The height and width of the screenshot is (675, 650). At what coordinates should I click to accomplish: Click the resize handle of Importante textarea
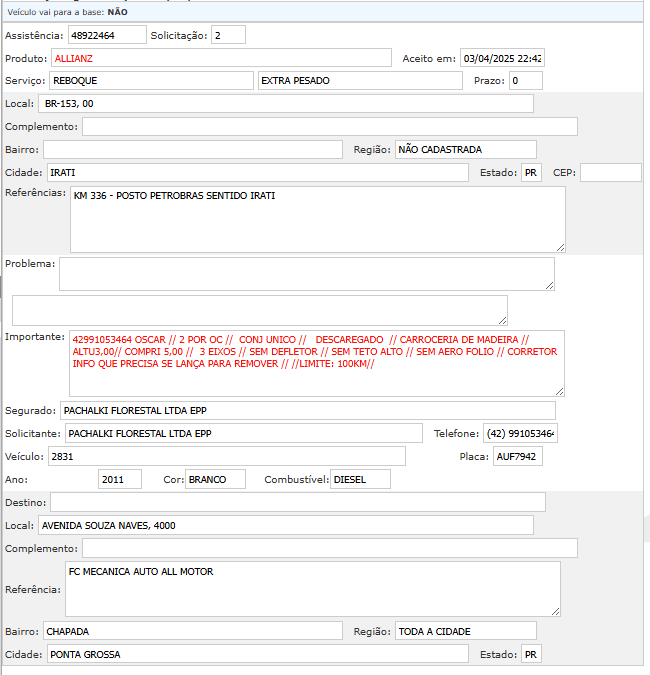coord(559,391)
